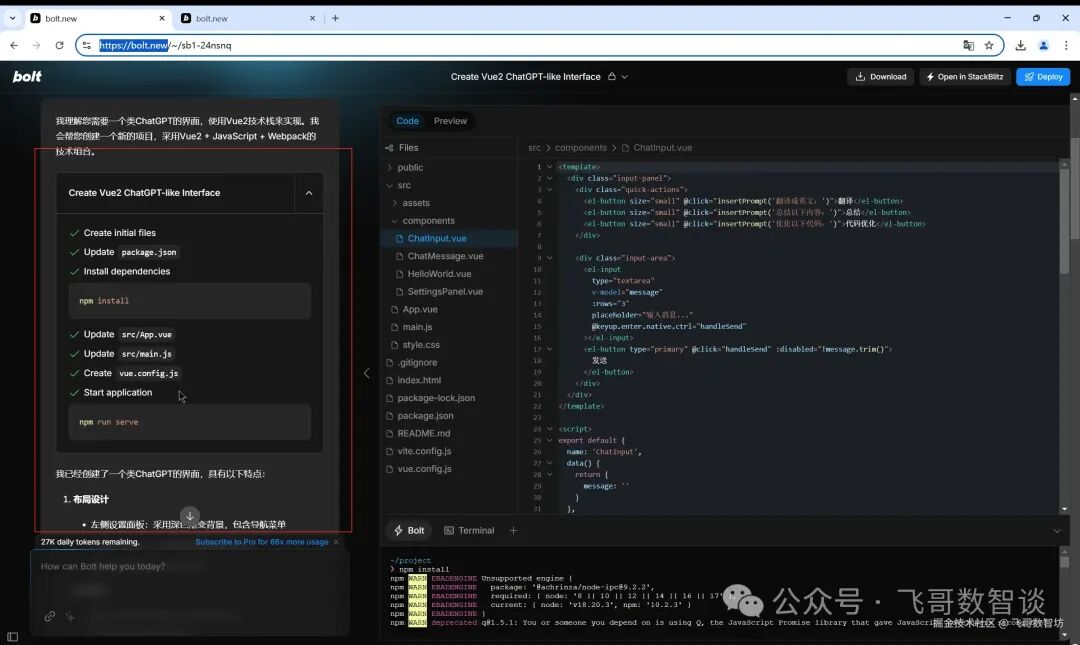This screenshot has height=645, width=1080.
Task: Select the Bolt terminal tab
Action: pyautogui.click(x=409, y=531)
